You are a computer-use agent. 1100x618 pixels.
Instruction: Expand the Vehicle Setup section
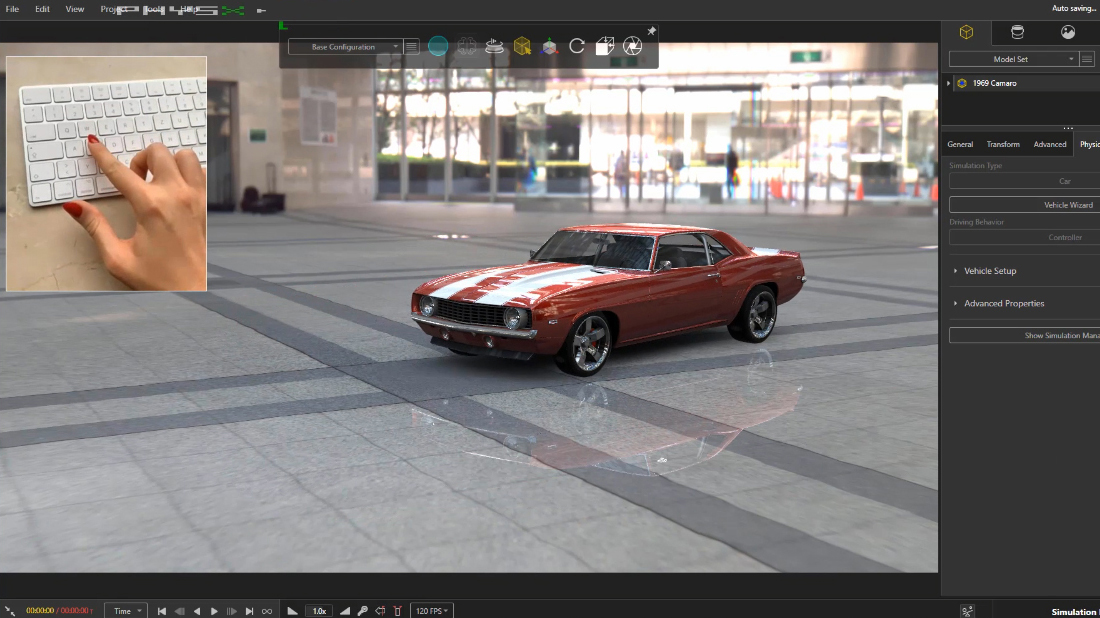pos(990,271)
